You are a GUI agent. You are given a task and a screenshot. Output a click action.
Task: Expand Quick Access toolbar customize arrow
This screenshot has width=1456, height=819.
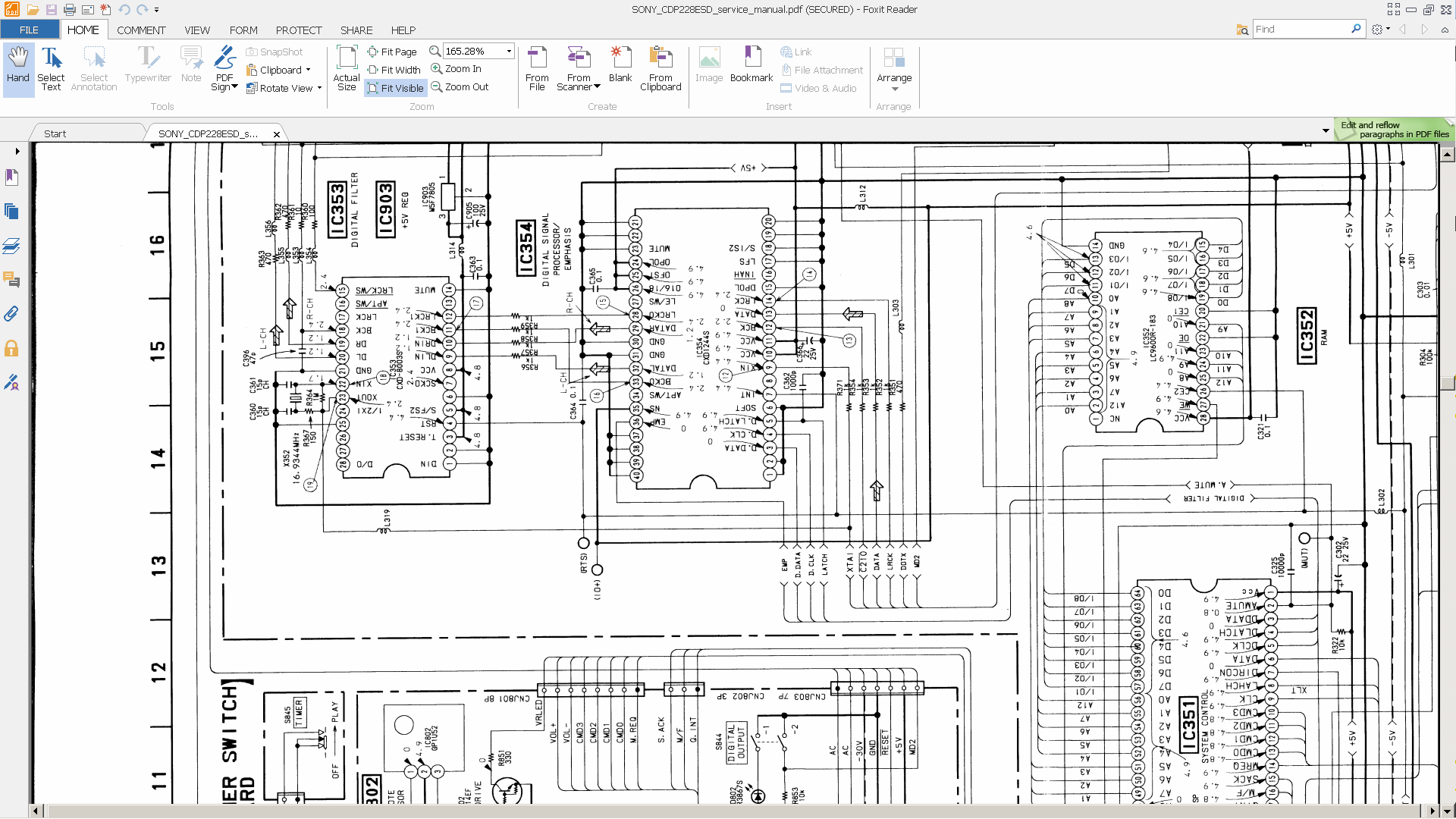(x=157, y=10)
